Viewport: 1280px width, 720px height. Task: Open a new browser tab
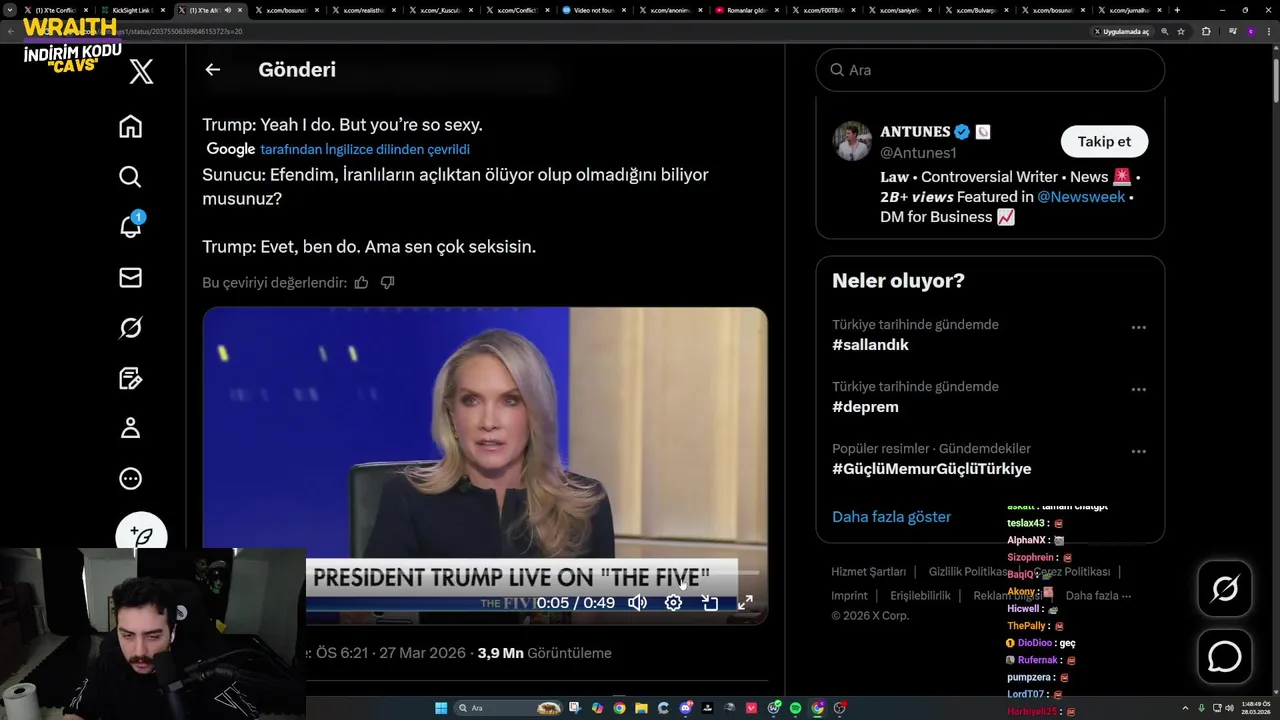point(1177,10)
